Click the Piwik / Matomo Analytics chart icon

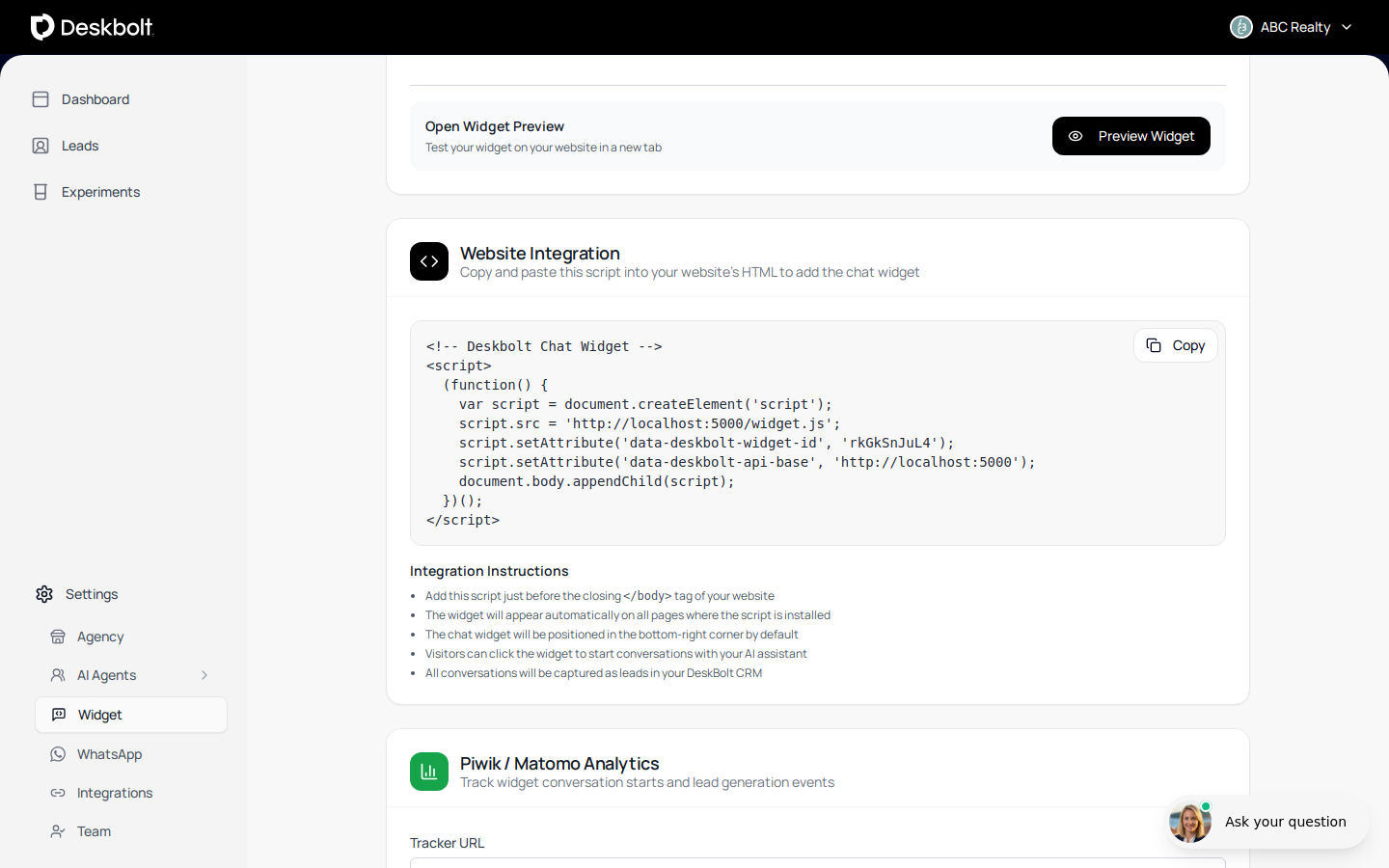click(x=429, y=772)
